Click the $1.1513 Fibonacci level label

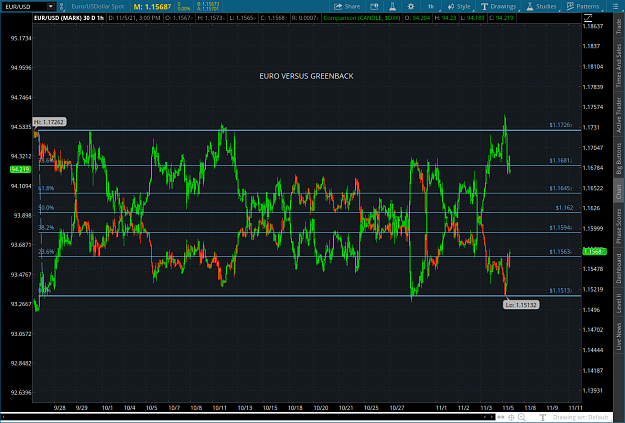[560, 291]
